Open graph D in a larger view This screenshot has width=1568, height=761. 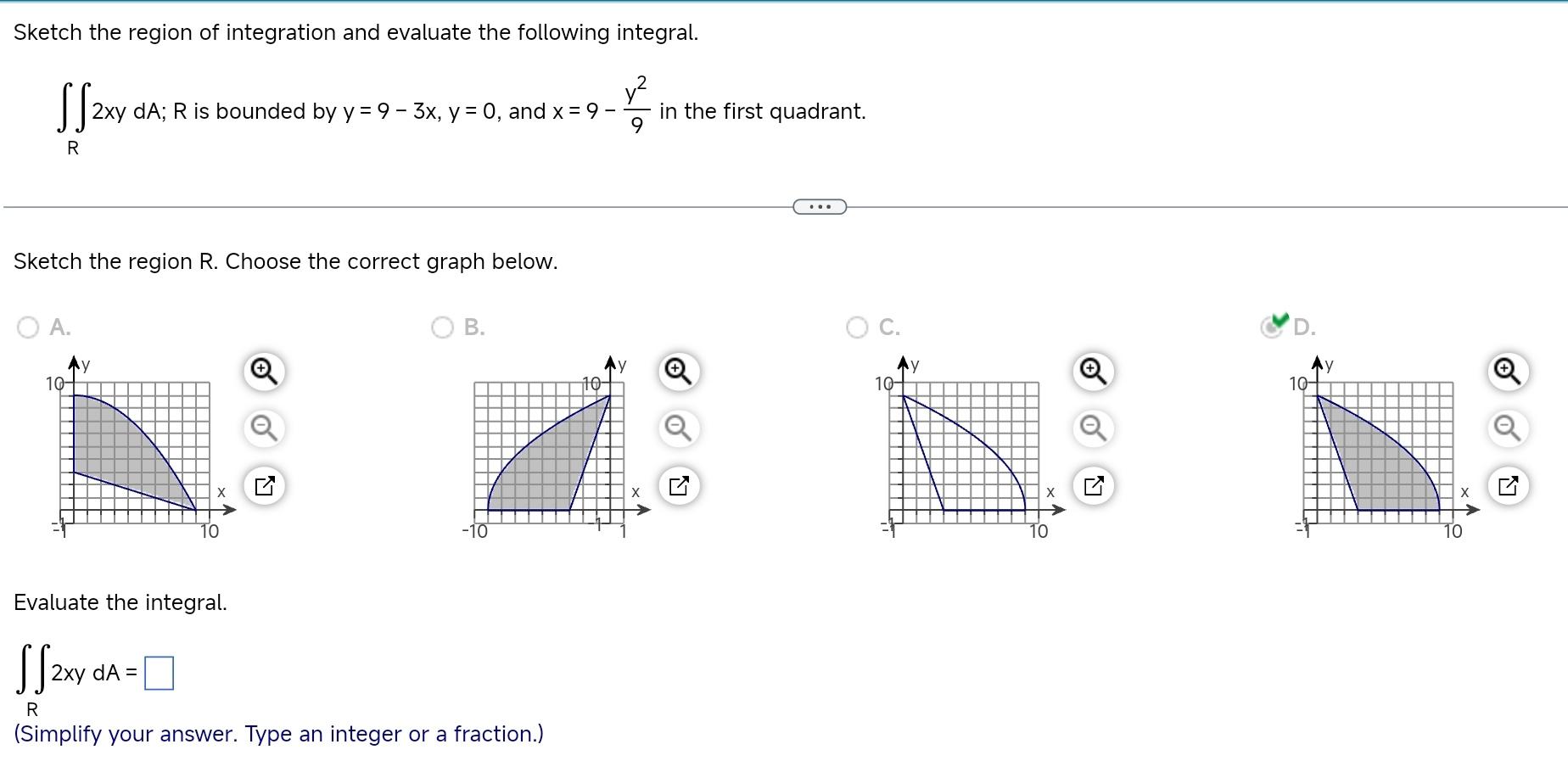pos(1506,485)
